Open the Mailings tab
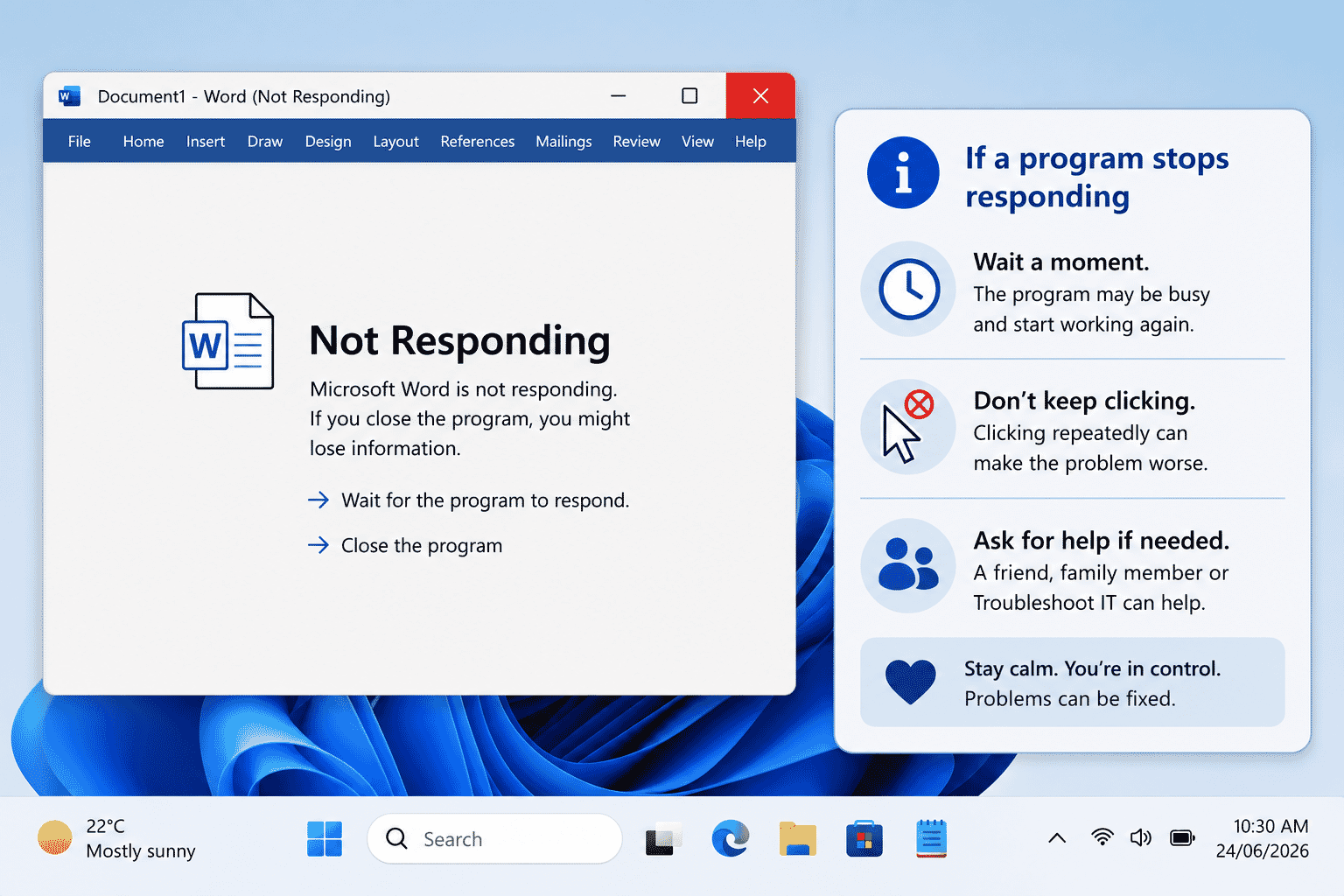1344x896 pixels. pyautogui.click(x=563, y=142)
